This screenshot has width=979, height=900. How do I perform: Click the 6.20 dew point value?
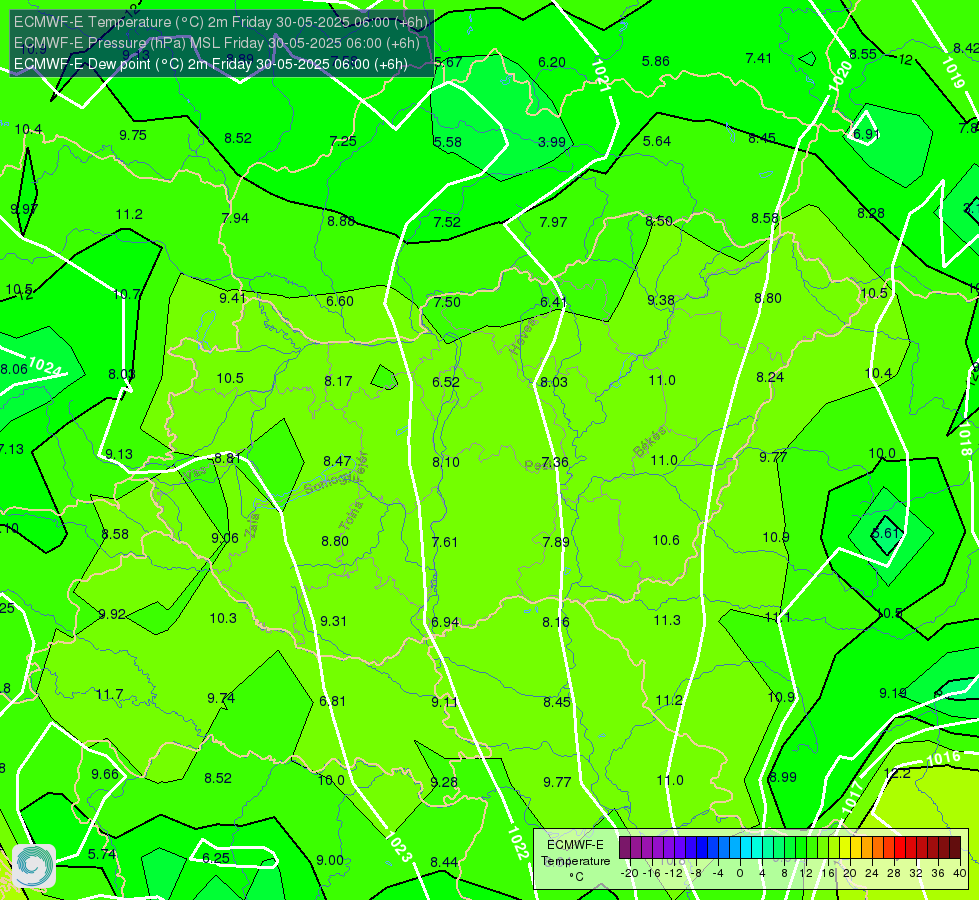pyautogui.click(x=552, y=62)
